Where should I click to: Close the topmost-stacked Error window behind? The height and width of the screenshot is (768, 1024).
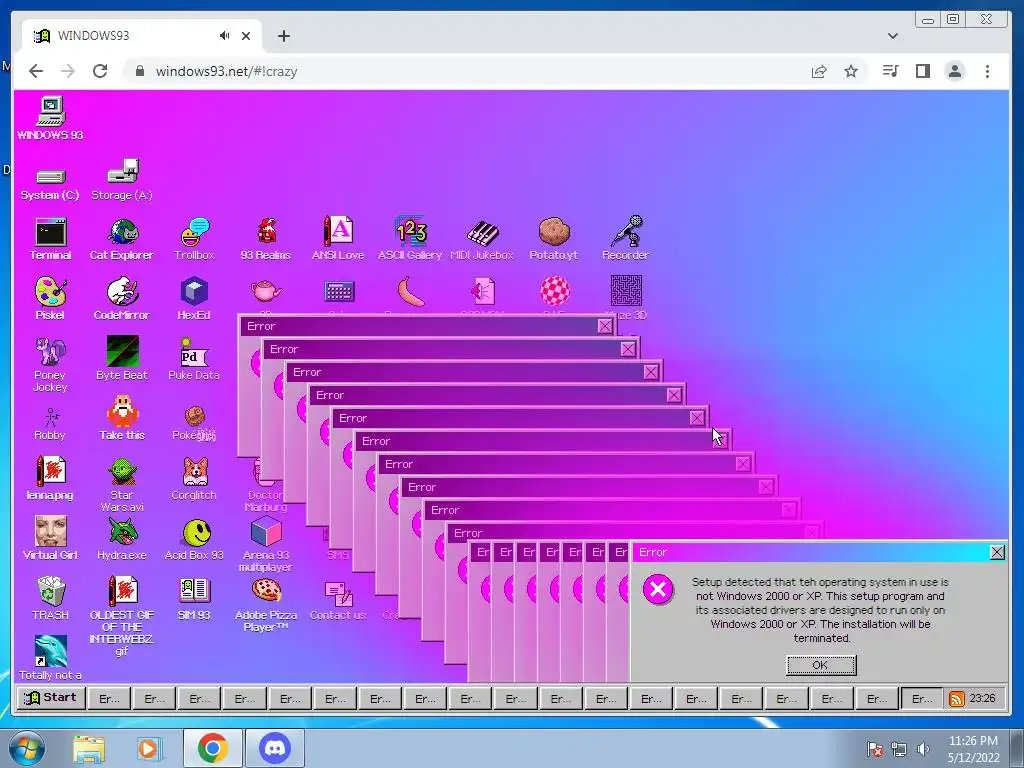click(605, 326)
